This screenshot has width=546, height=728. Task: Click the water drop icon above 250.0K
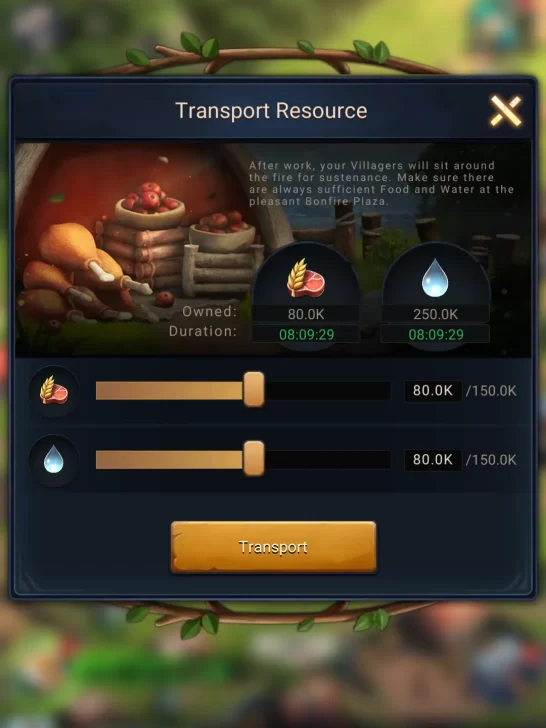[x=435, y=278]
